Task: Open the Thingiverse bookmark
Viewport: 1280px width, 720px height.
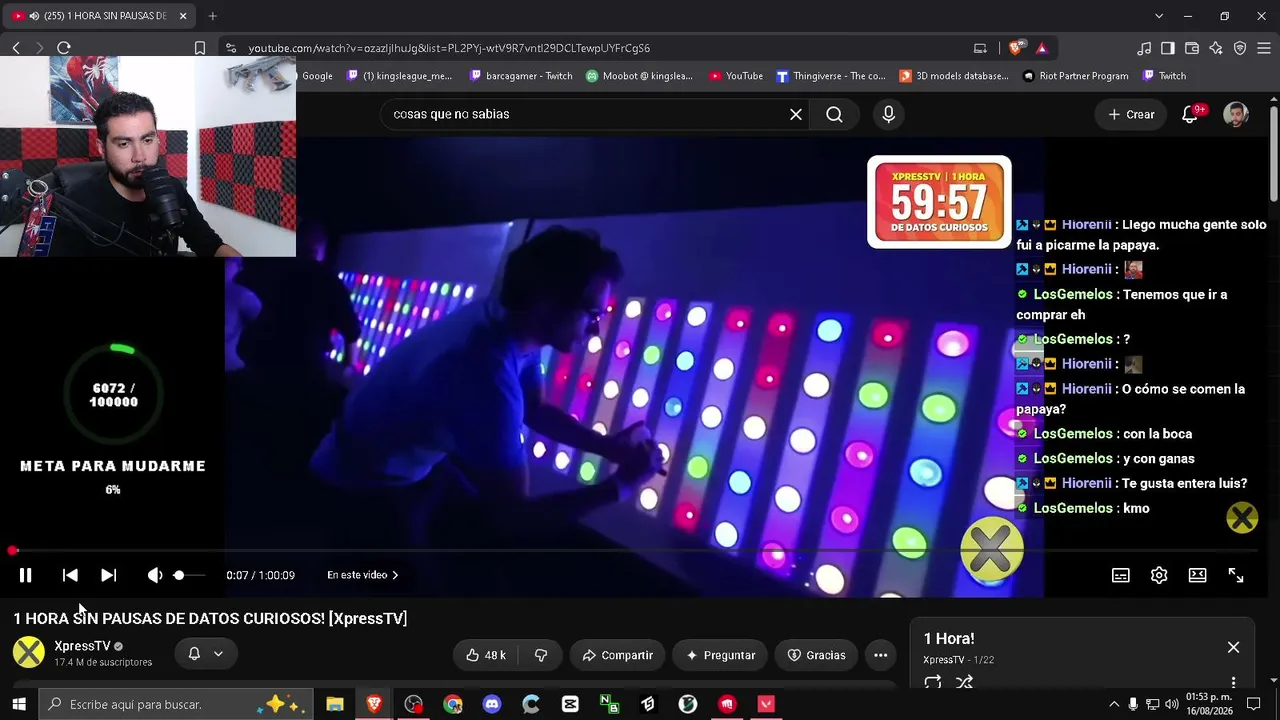Action: 831,76
